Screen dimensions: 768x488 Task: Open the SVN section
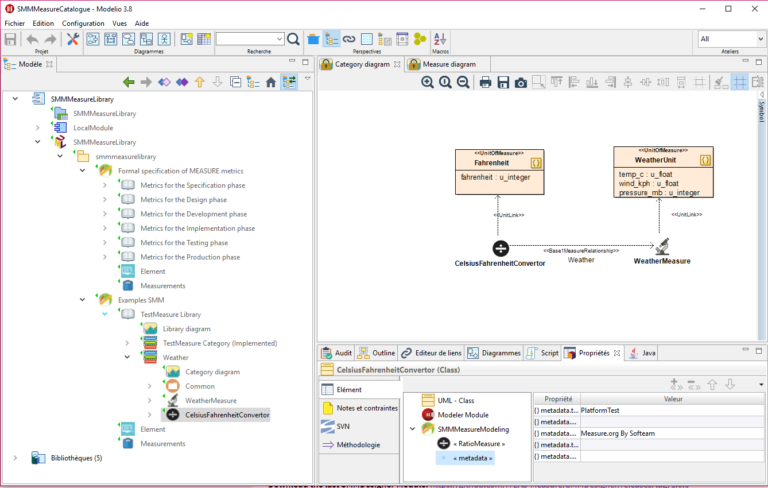[x=360, y=426]
